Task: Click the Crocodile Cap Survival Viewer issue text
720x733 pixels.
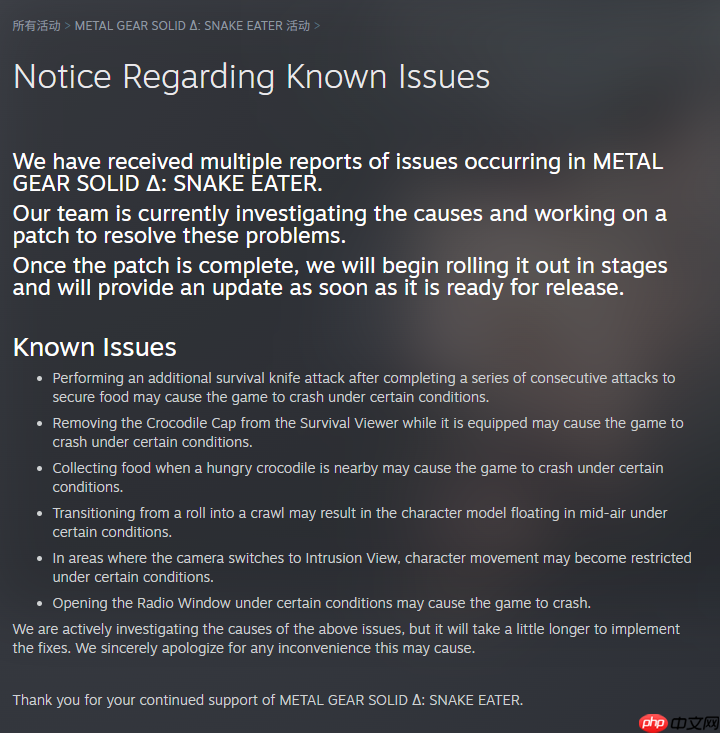Action: pyautogui.click(x=368, y=432)
